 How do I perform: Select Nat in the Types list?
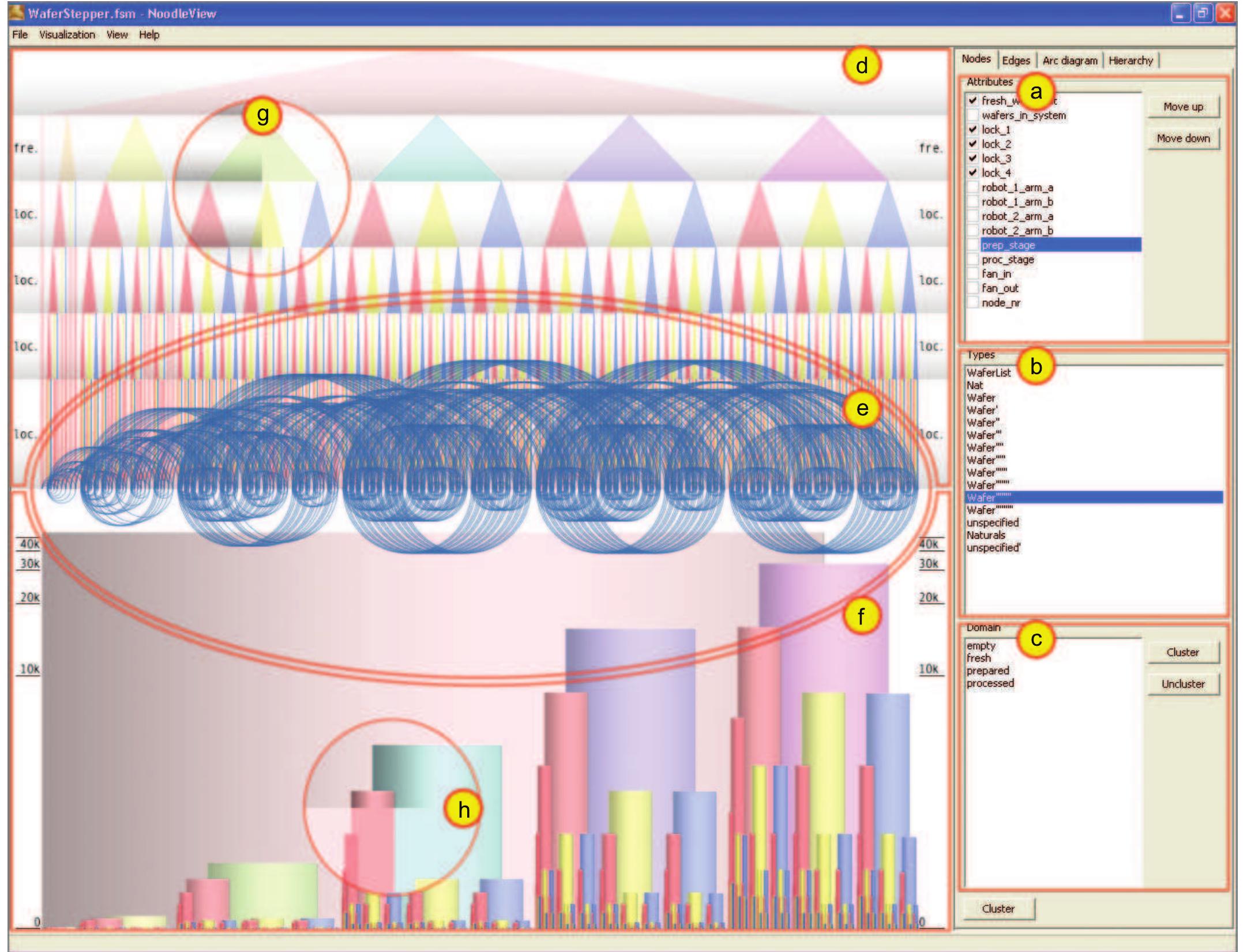pos(975,385)
